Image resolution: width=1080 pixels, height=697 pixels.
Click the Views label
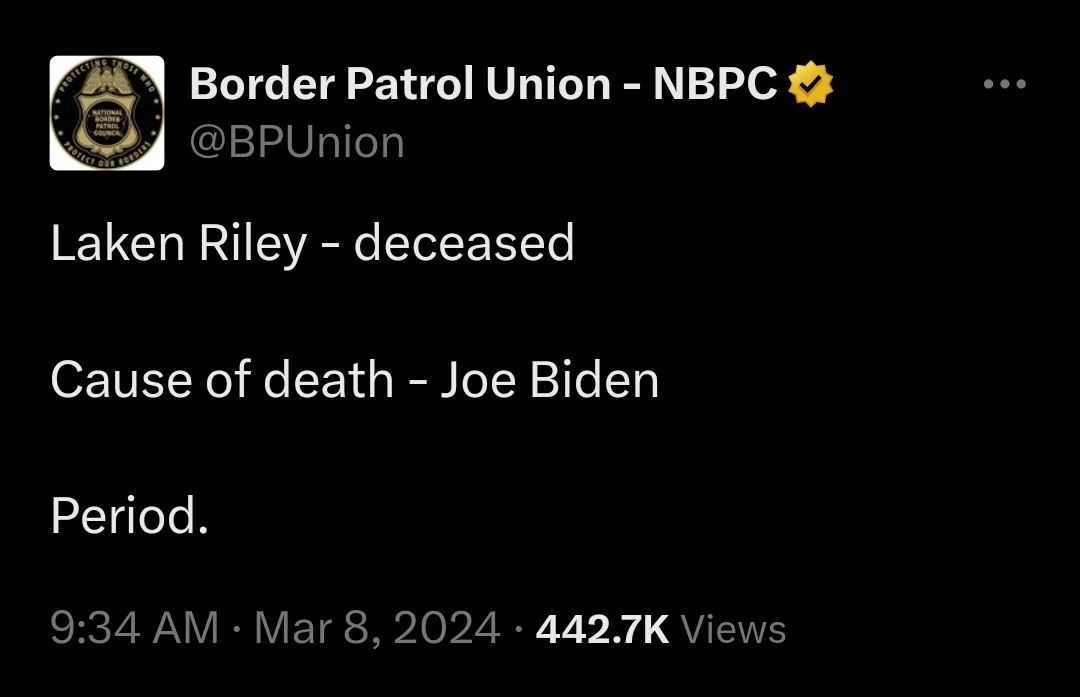click(x=733, y=630)
